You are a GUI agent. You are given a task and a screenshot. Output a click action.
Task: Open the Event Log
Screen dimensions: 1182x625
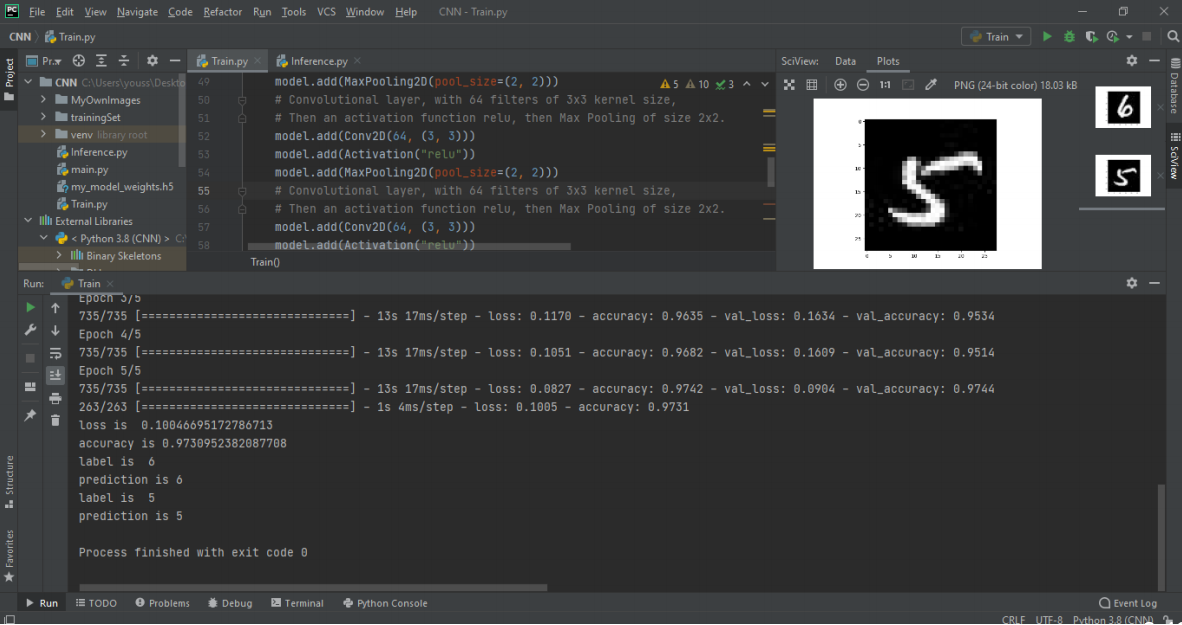pyautogui.click(x=1128, y=603)
